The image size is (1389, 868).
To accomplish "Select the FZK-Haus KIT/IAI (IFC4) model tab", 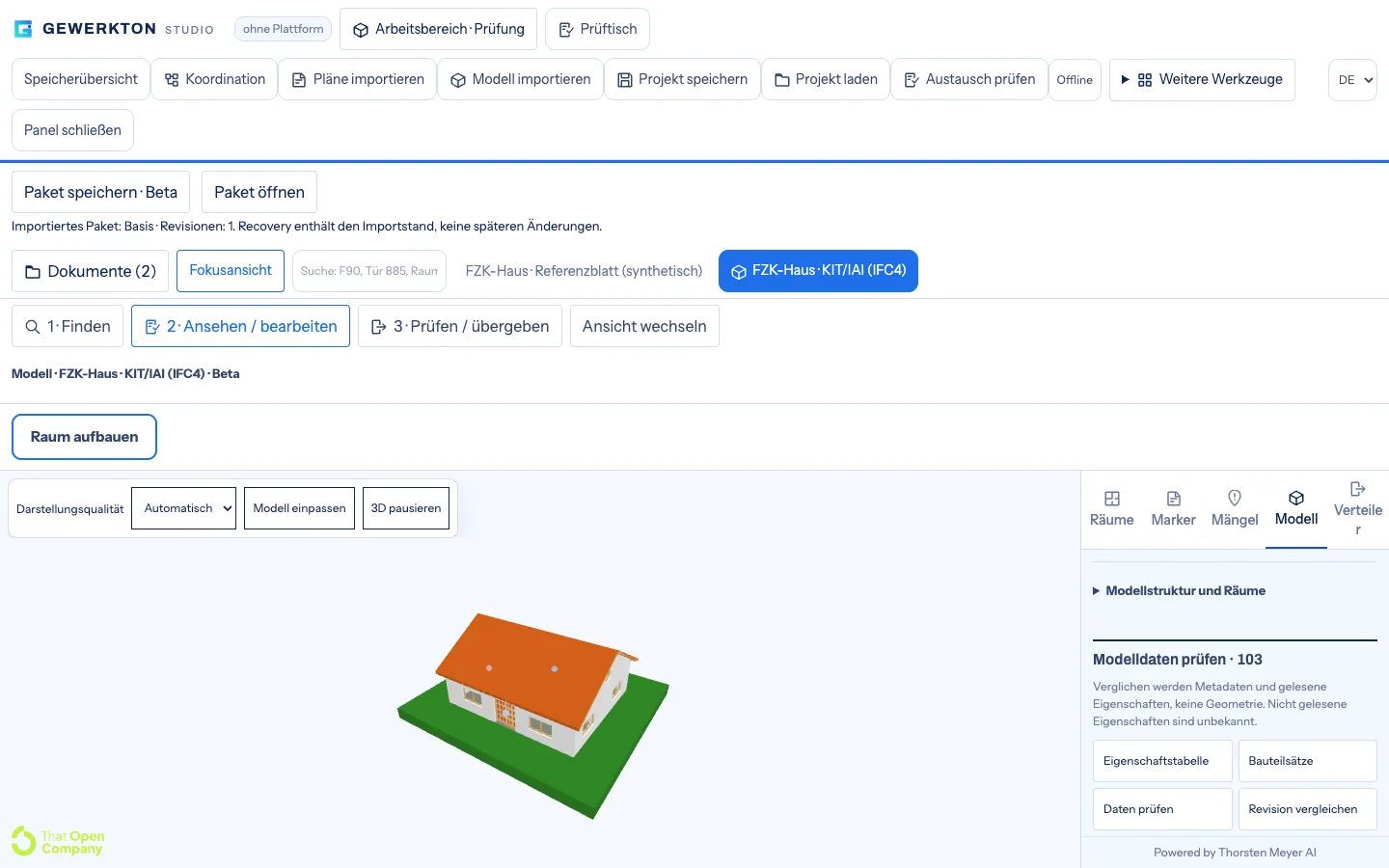I will (x=818, y=271).
